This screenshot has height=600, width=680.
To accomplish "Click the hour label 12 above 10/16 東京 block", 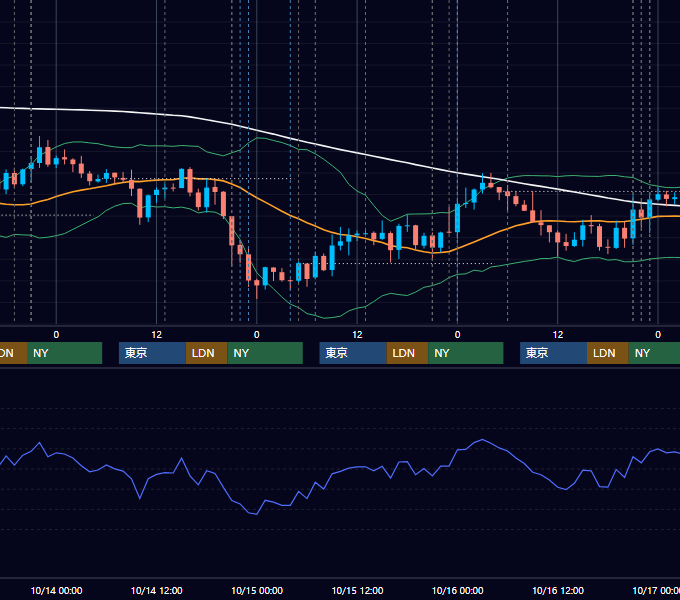I will click(x=558, y=335).
